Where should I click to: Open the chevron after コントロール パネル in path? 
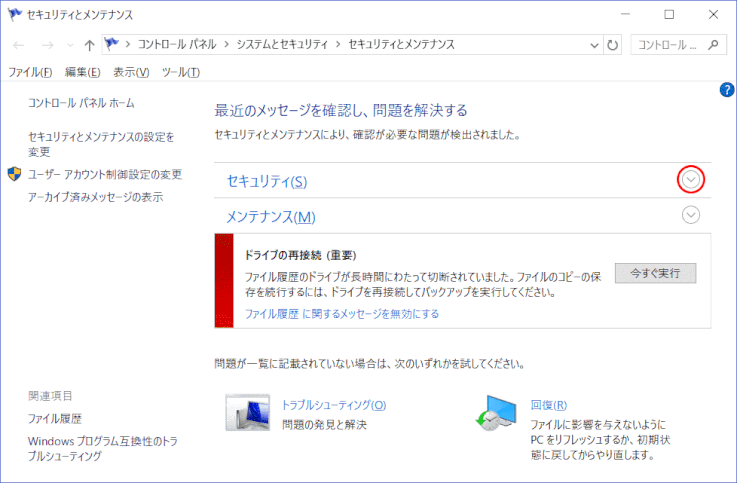227,45
